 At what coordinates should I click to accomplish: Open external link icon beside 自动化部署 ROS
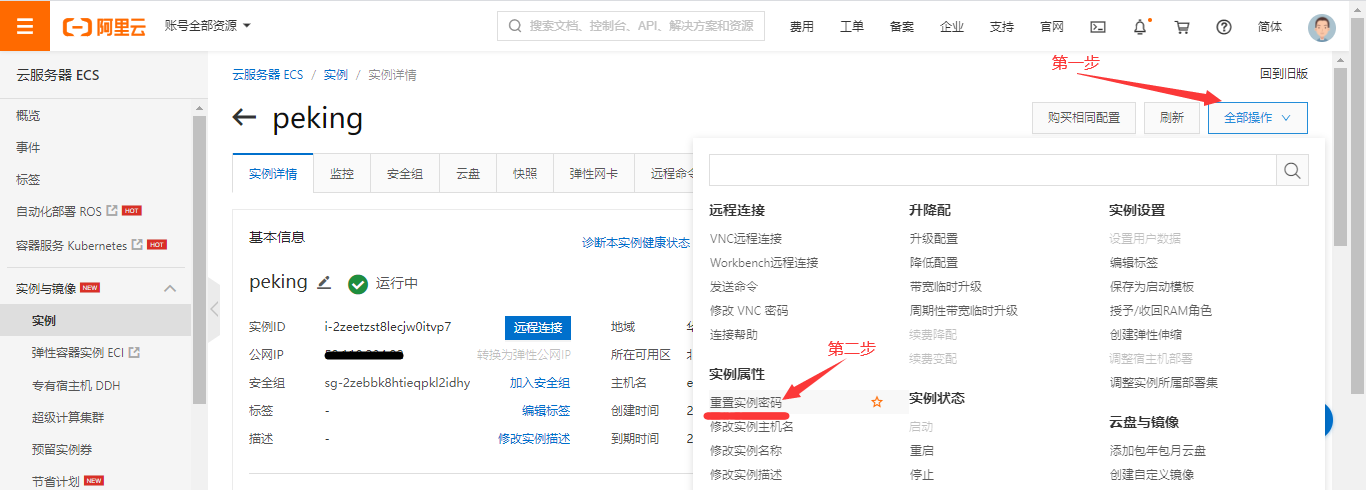112,211
